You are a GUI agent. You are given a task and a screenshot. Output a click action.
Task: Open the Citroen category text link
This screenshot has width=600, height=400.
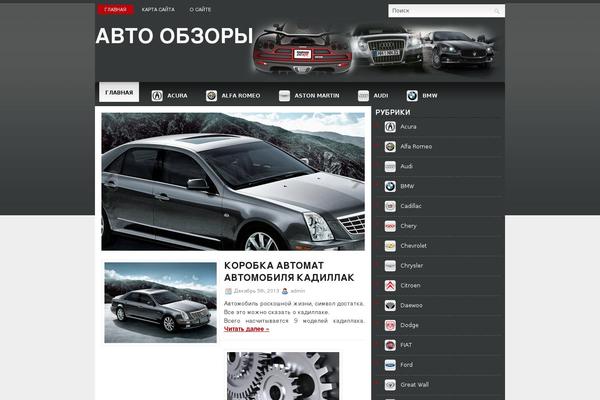point(410,286)
